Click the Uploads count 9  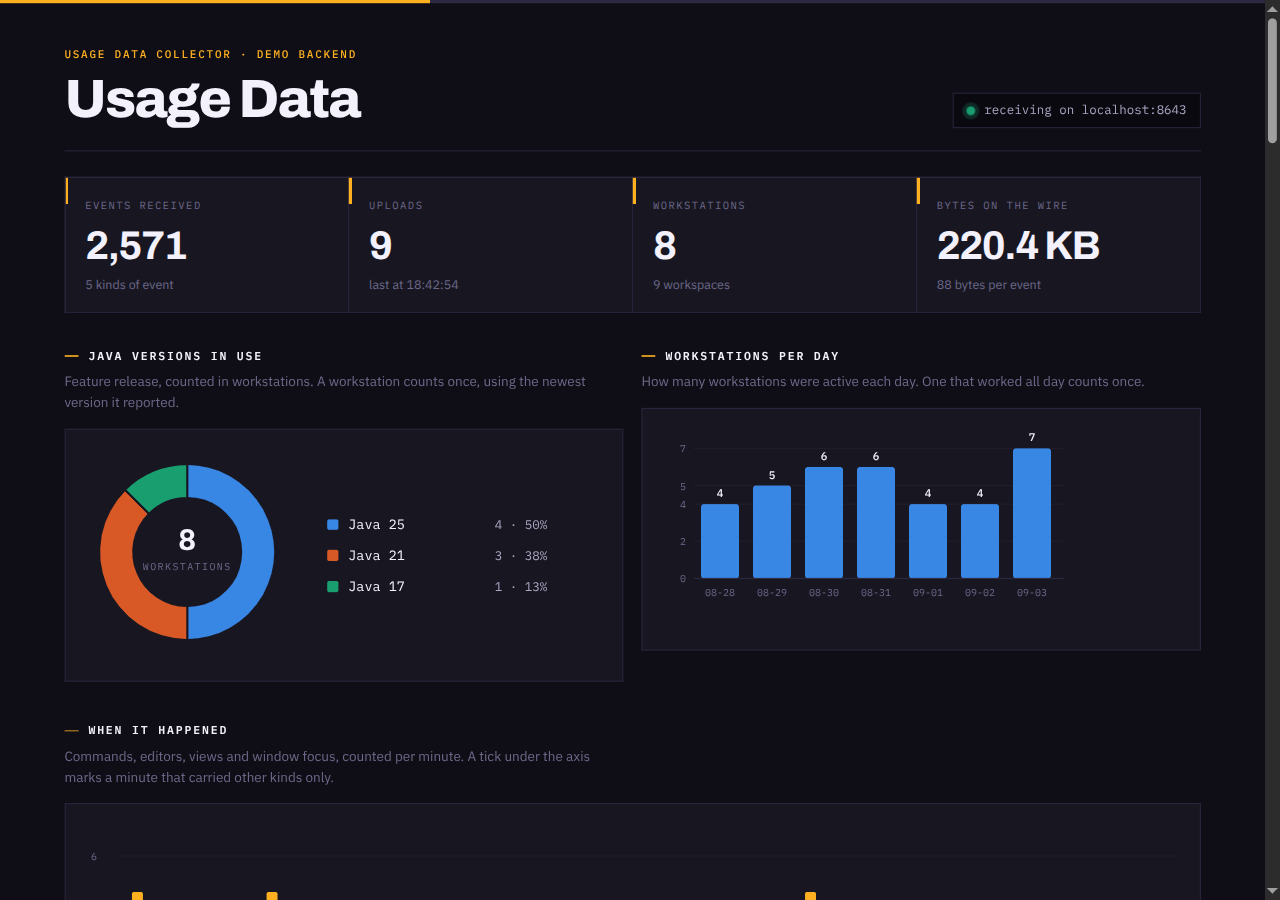coord(380,246)
